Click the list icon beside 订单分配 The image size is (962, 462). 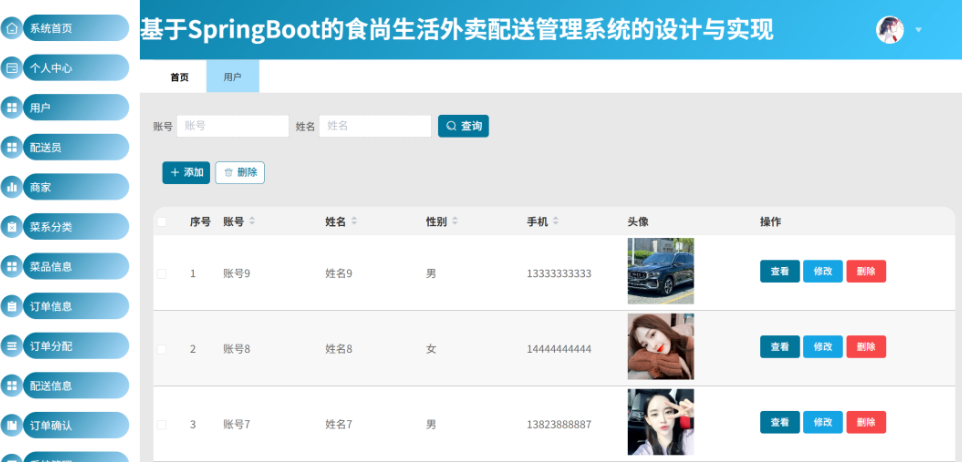click(11, 346)
